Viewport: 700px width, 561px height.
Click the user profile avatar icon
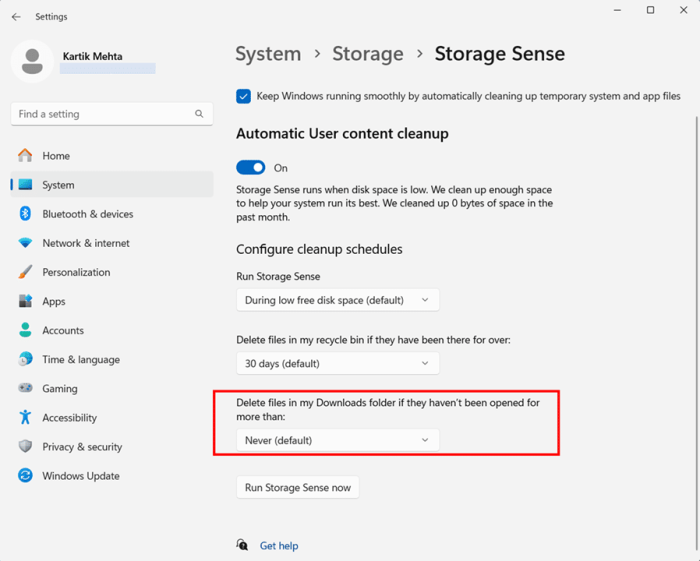[32, 62]
